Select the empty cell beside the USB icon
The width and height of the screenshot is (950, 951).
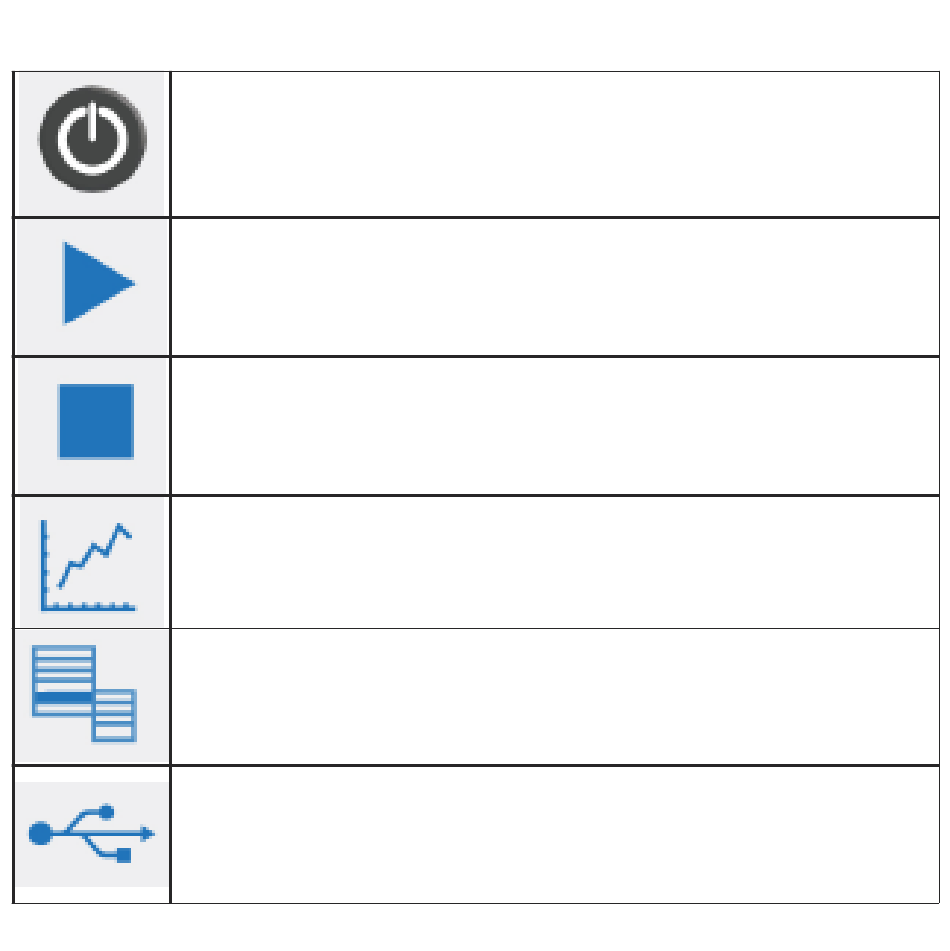coord(555,835)
